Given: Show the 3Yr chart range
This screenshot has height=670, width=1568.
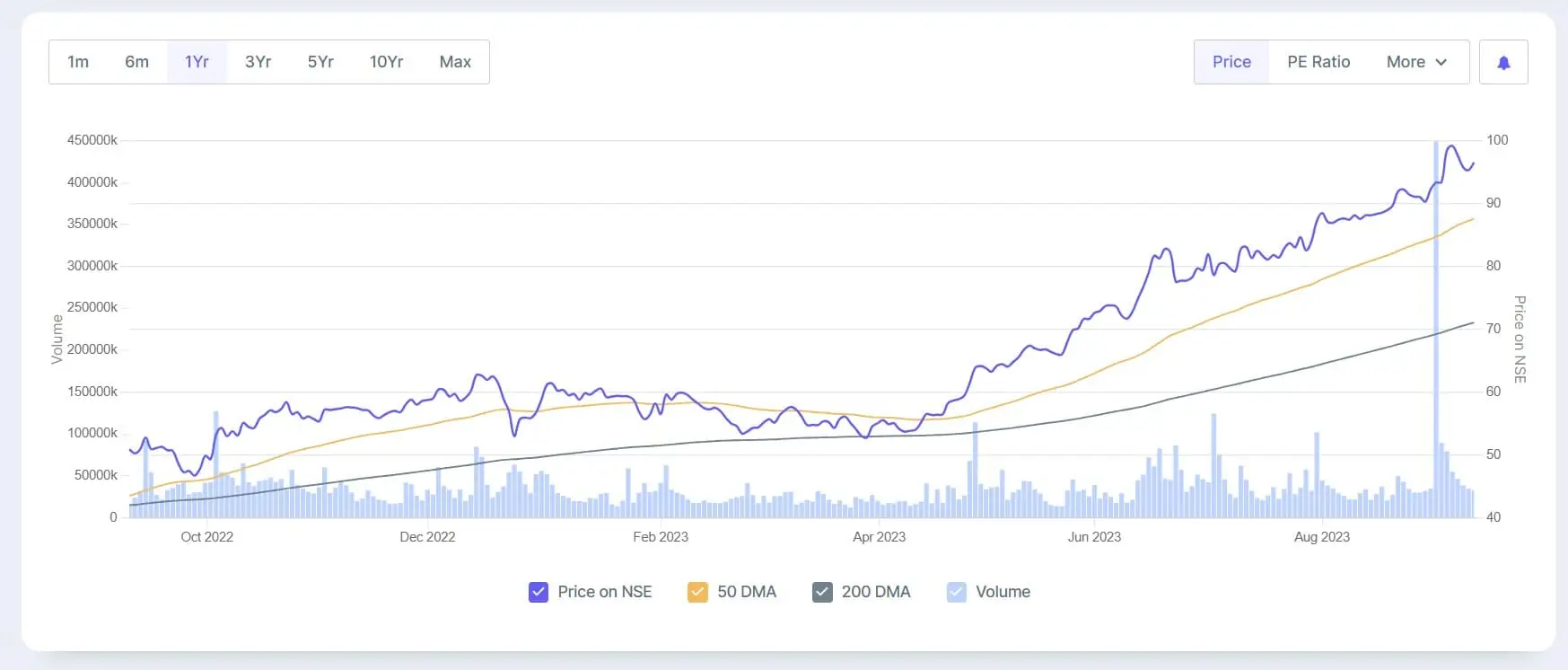Looking at the screenshot, I should pos(258,62).
